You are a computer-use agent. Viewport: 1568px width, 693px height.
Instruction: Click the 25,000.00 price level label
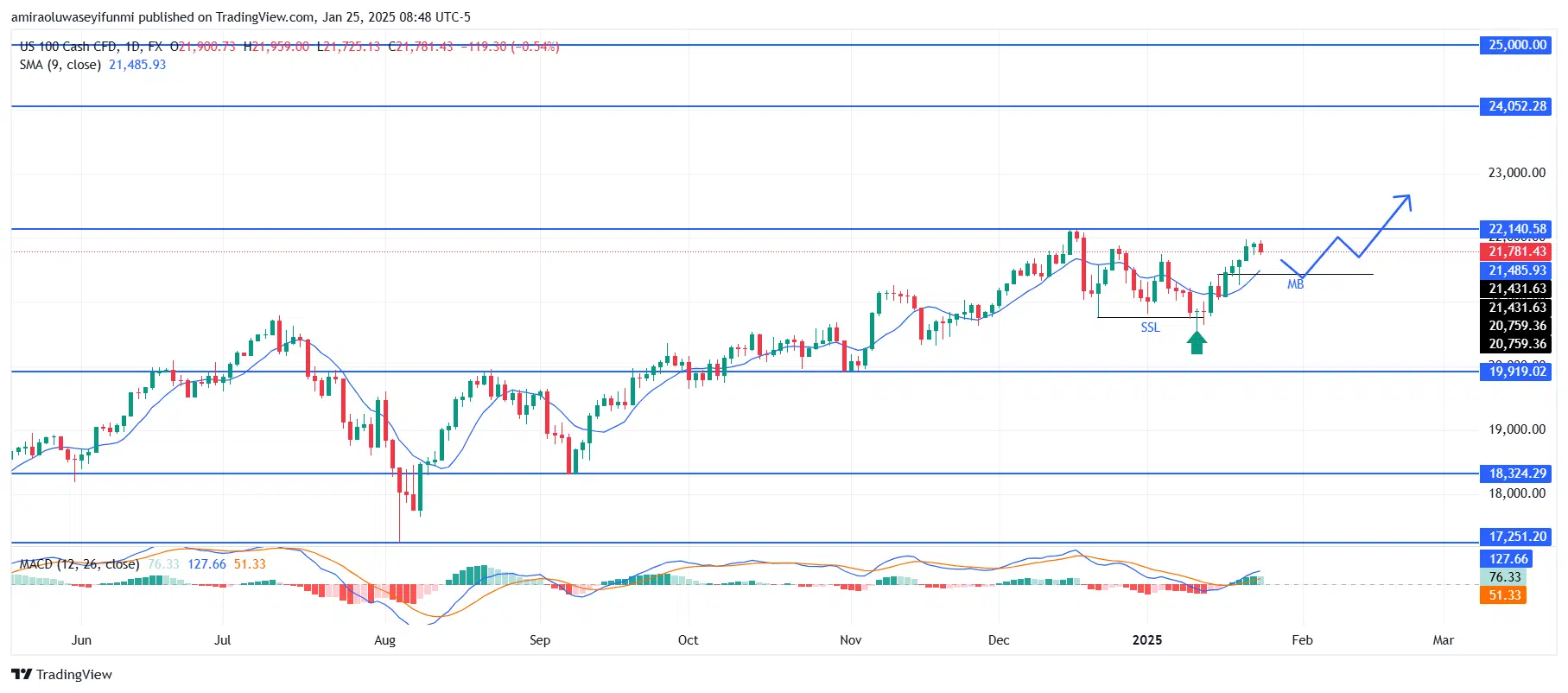[x=1517, y=45]
